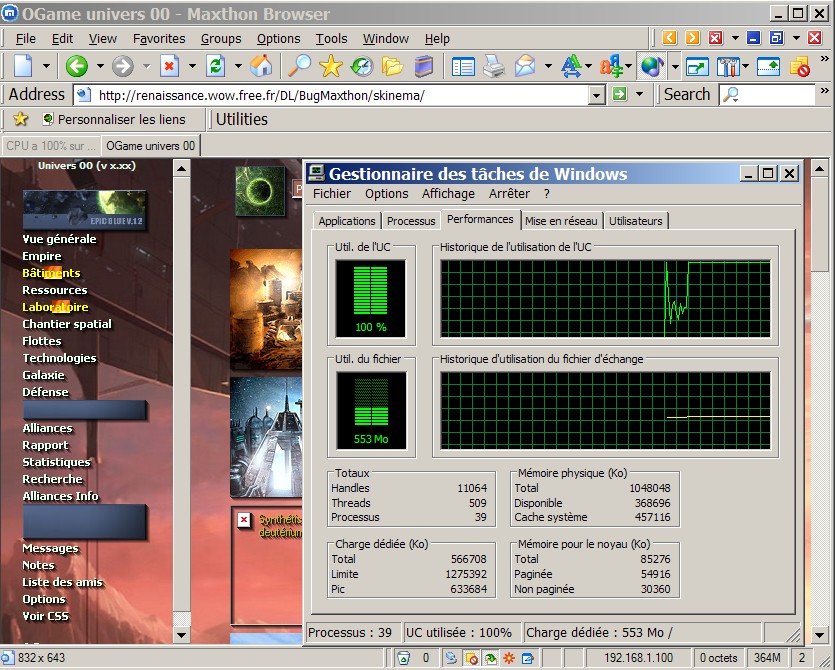Open Favorites with the yellow star toolbar icon

tap(331, 67)
